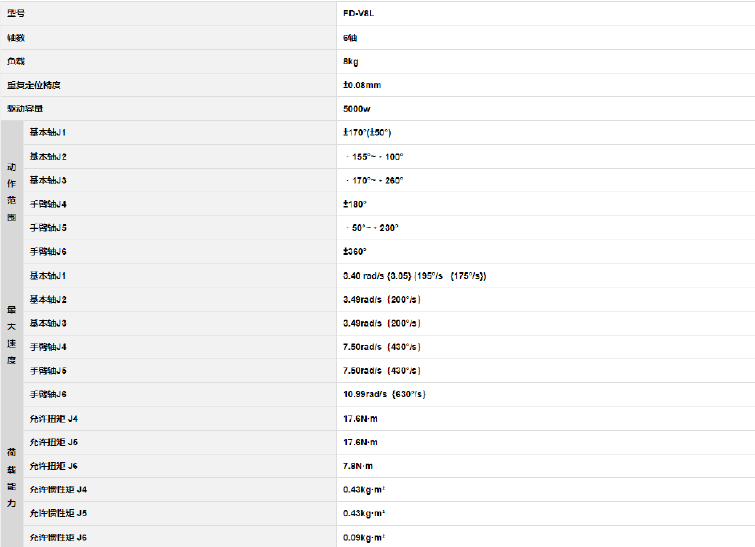
Task: Select the 允许惯性矩 J5 label
Action: click(58, 513)
